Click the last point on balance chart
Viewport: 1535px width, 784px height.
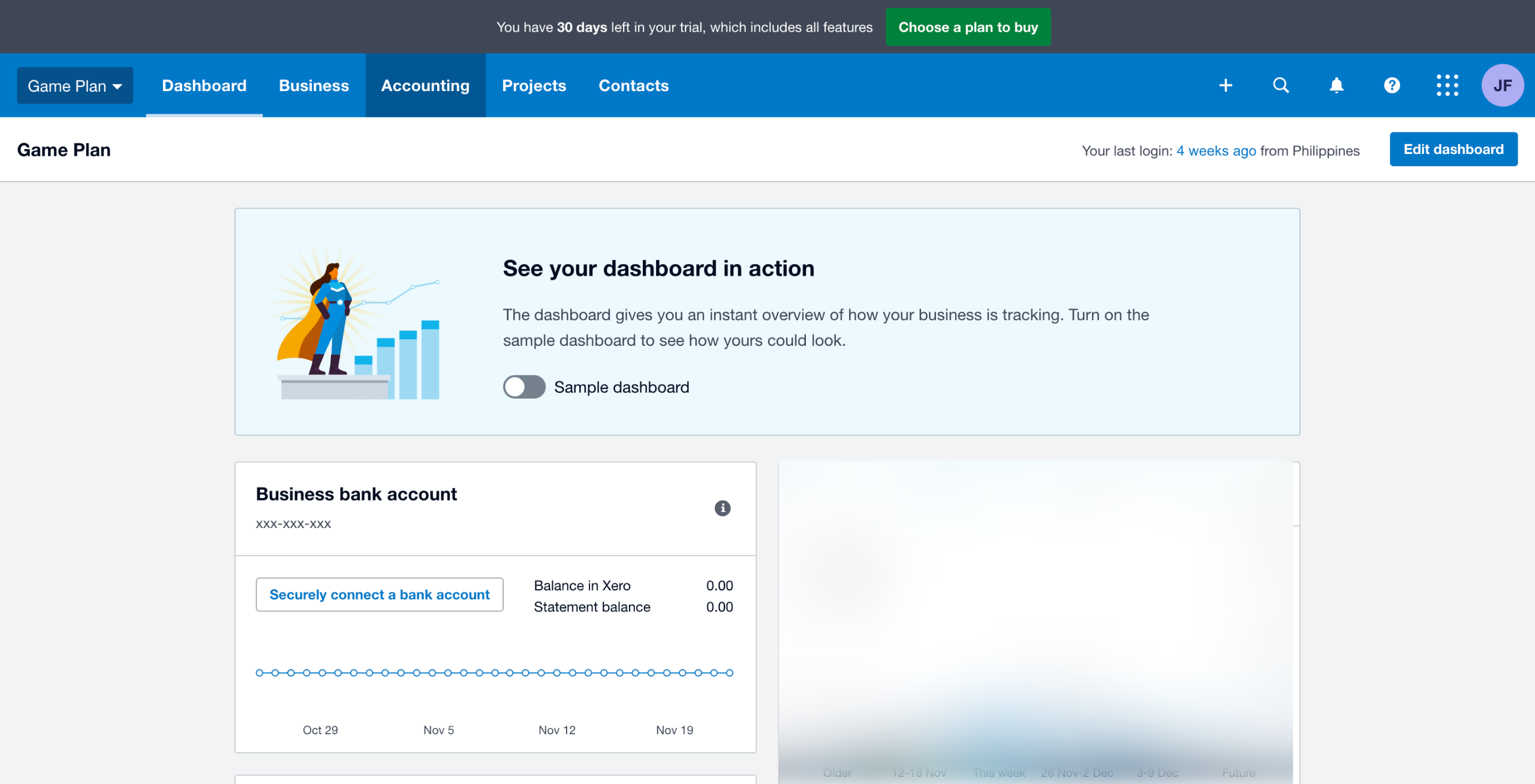click(x=730, y=673)
